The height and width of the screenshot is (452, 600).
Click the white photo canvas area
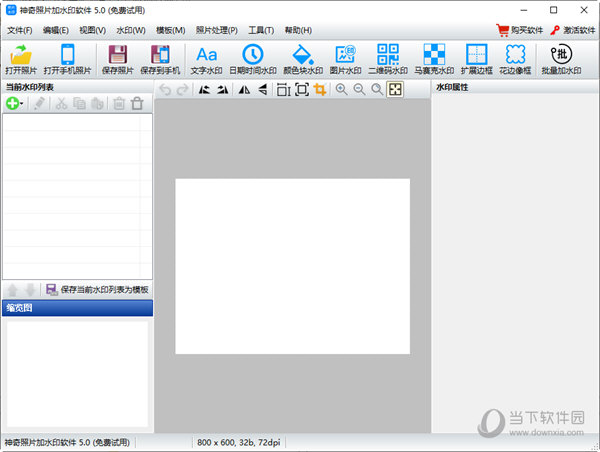pyautogui.click(x=292, y=265)
